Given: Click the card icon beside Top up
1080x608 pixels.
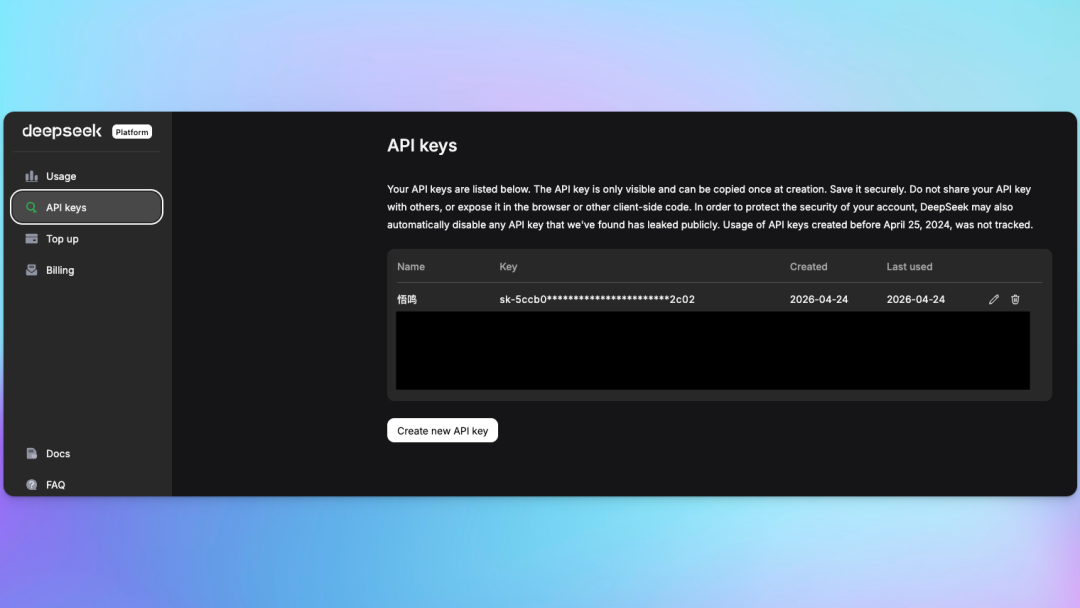Looking at the screenshot, I should pyautogui.click(x=32, y=239).
